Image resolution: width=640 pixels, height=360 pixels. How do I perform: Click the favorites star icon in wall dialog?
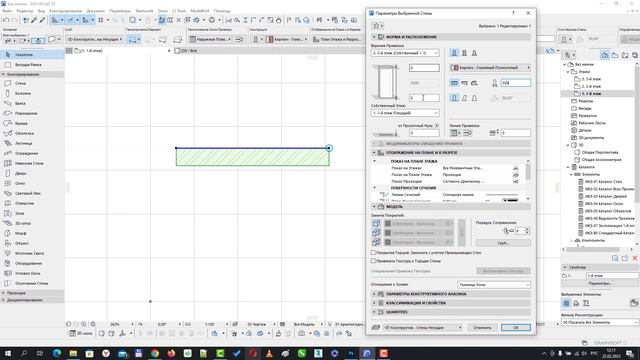(376, 26)
